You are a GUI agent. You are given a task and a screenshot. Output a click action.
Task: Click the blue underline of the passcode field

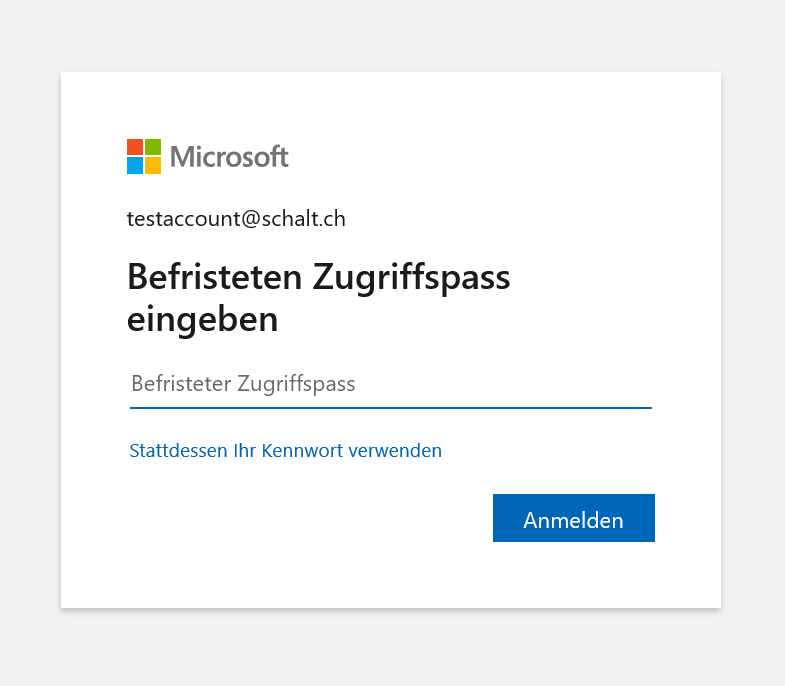[390, 407]
